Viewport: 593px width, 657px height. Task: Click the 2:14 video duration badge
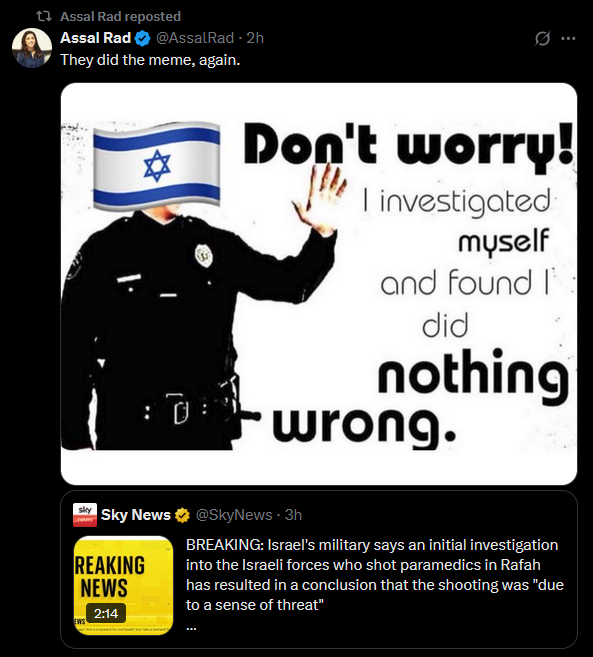coord(106,614)
